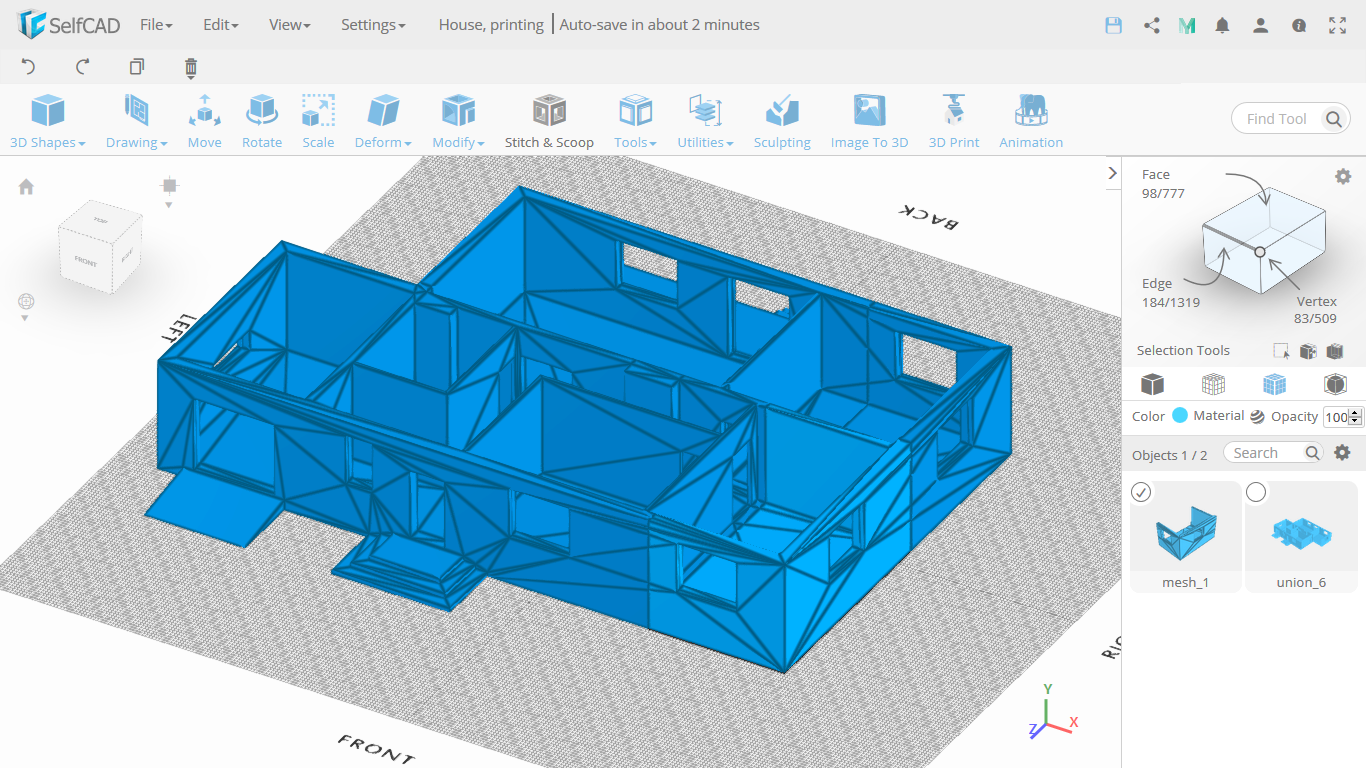The height and width of the screenshot is (768, 1366).
Task: Open the Tools category icon
Action: click(x=635, y=111)
